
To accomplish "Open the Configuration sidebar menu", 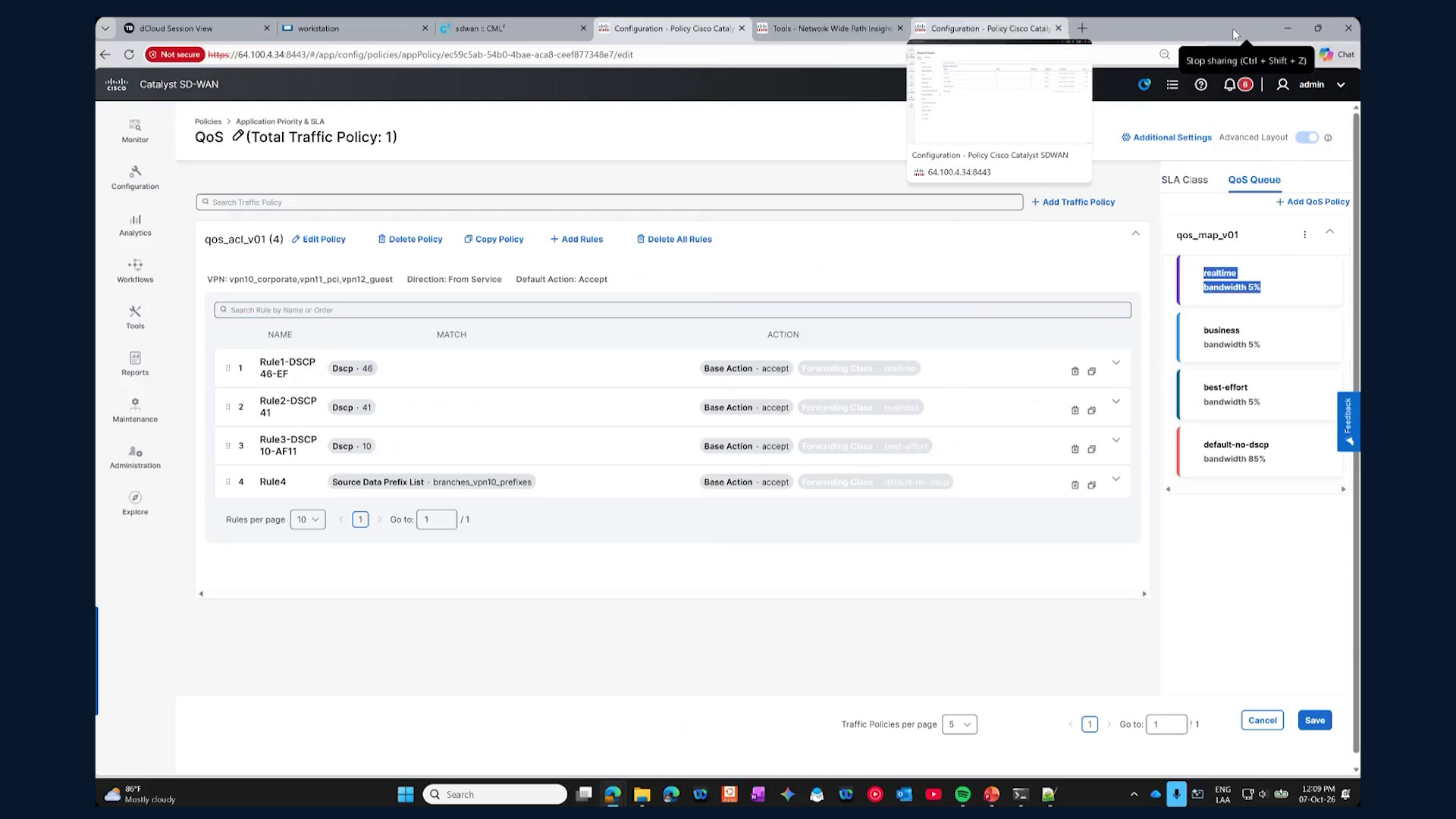I will 135,177.
